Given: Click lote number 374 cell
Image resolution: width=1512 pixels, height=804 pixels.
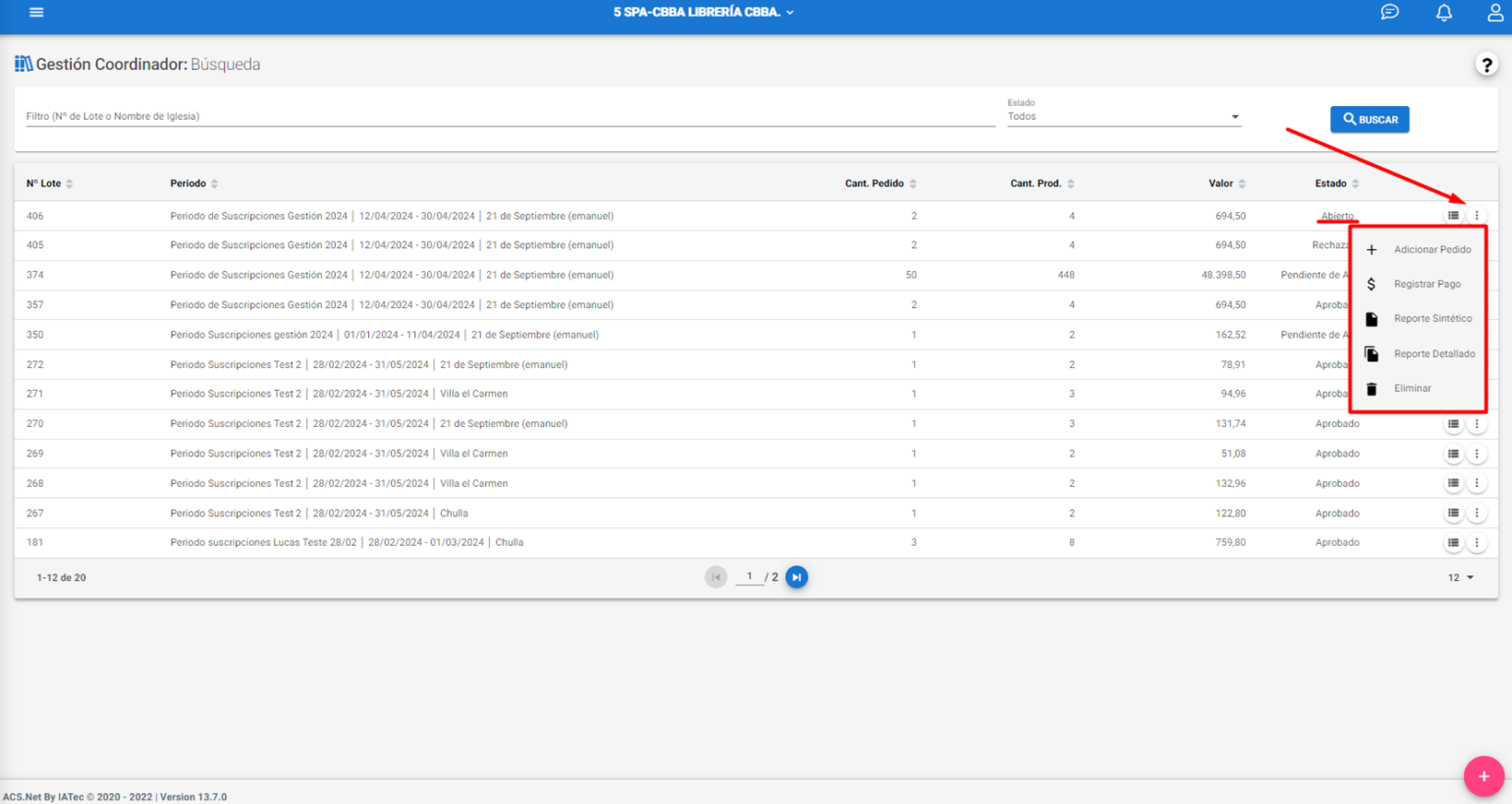Looking at the screenshot, I should [35, 275].
